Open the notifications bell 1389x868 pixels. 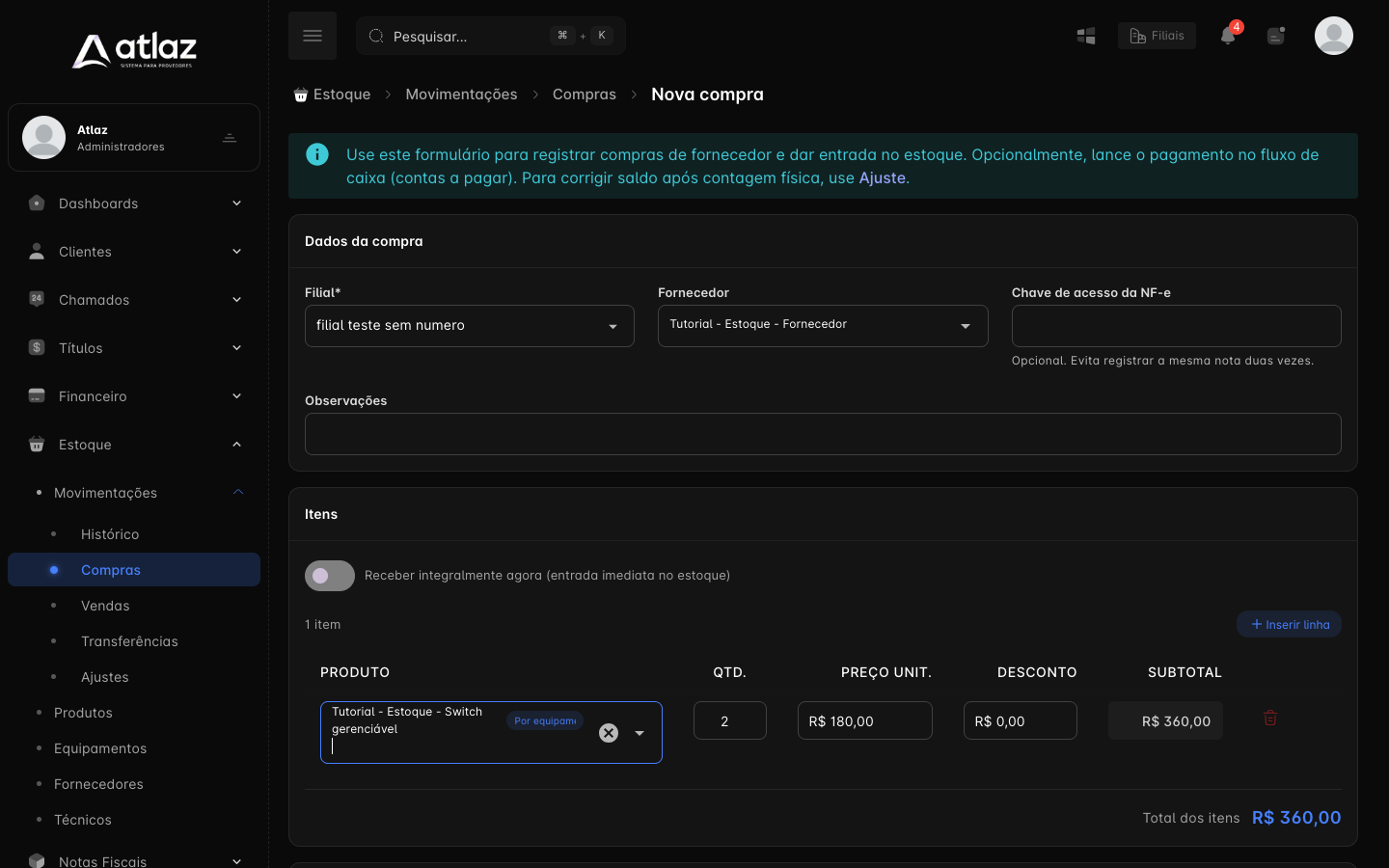point(1228,36)
